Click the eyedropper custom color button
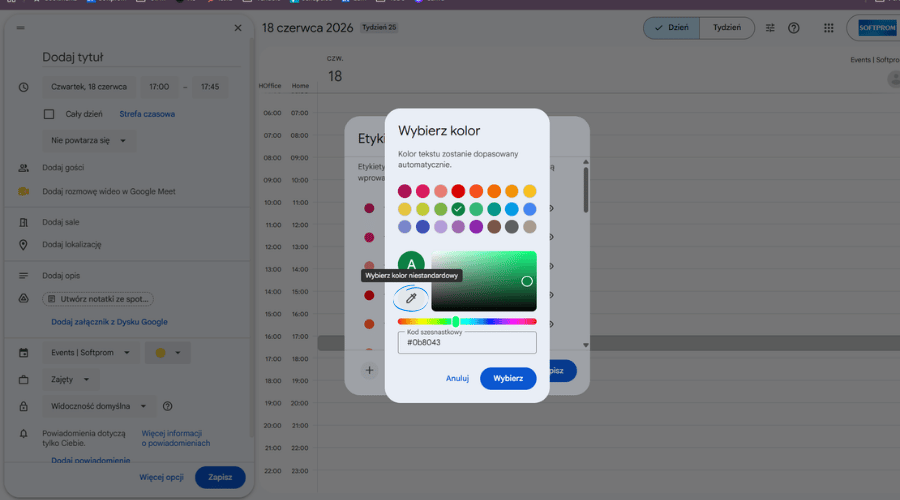 point(410,298)
